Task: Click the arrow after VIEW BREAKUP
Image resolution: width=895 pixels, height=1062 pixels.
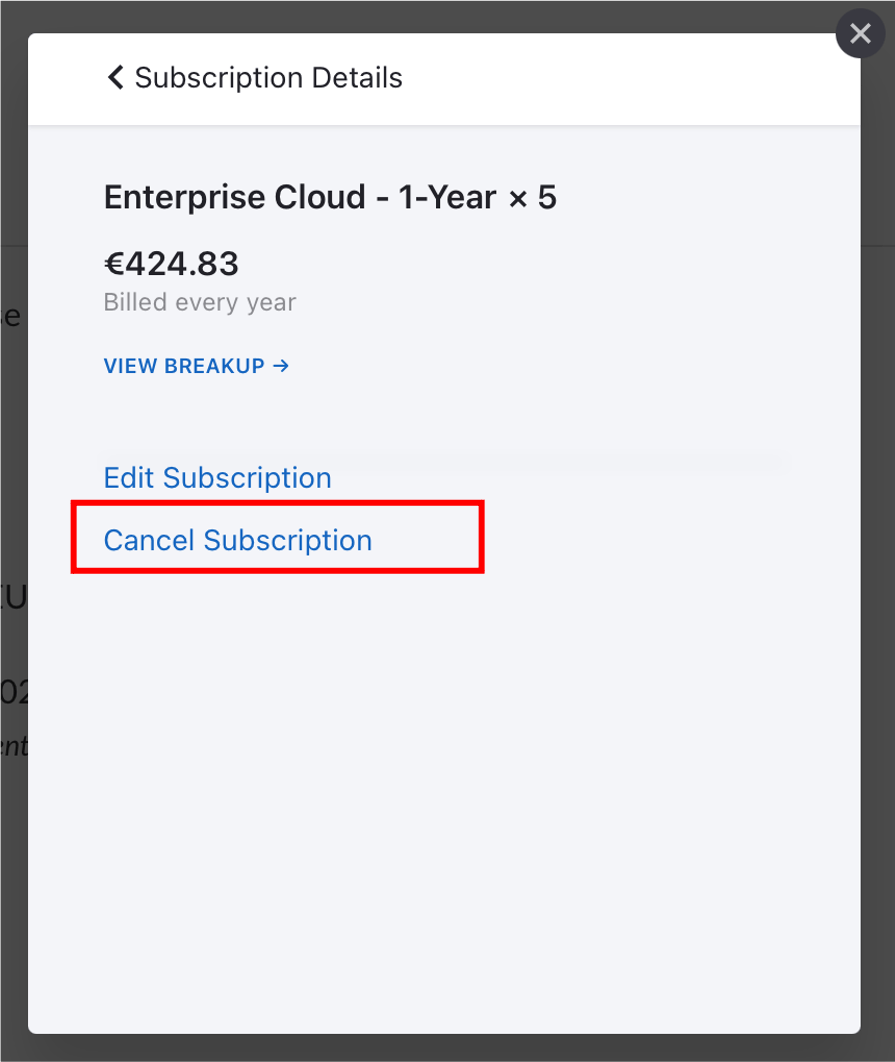Action: click(x=281, y=366)
